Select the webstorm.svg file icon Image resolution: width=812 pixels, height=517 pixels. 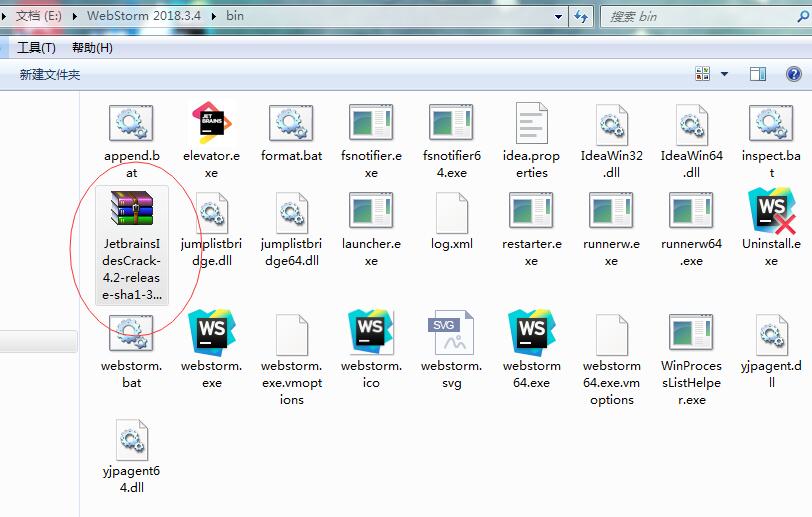pyautogui.click(x=451, y=332)
